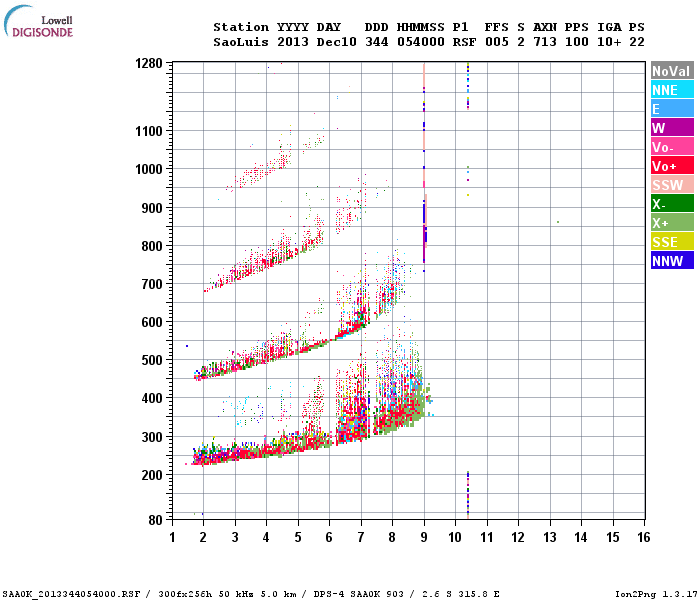The height and width of the screenshot is (600, 700).
Task: Click the IGA value 10+
Action: [x=609, y=42]
